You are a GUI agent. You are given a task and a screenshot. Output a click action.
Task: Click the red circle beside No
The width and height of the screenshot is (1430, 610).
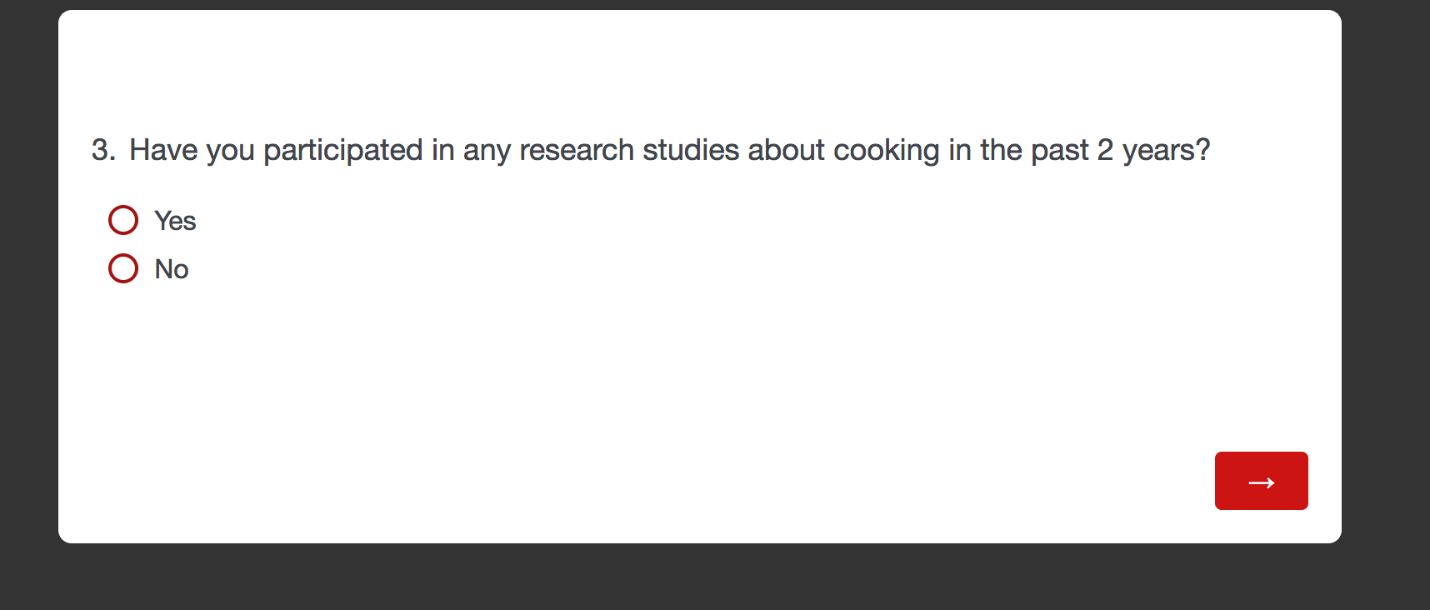(123, 269)
